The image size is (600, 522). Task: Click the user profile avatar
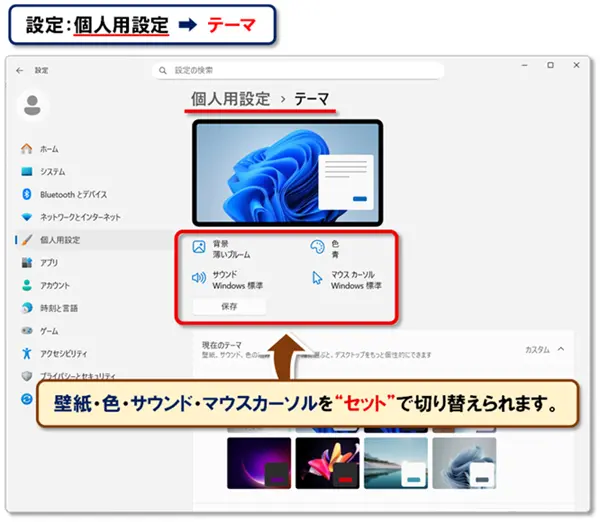tap(32, 105)
